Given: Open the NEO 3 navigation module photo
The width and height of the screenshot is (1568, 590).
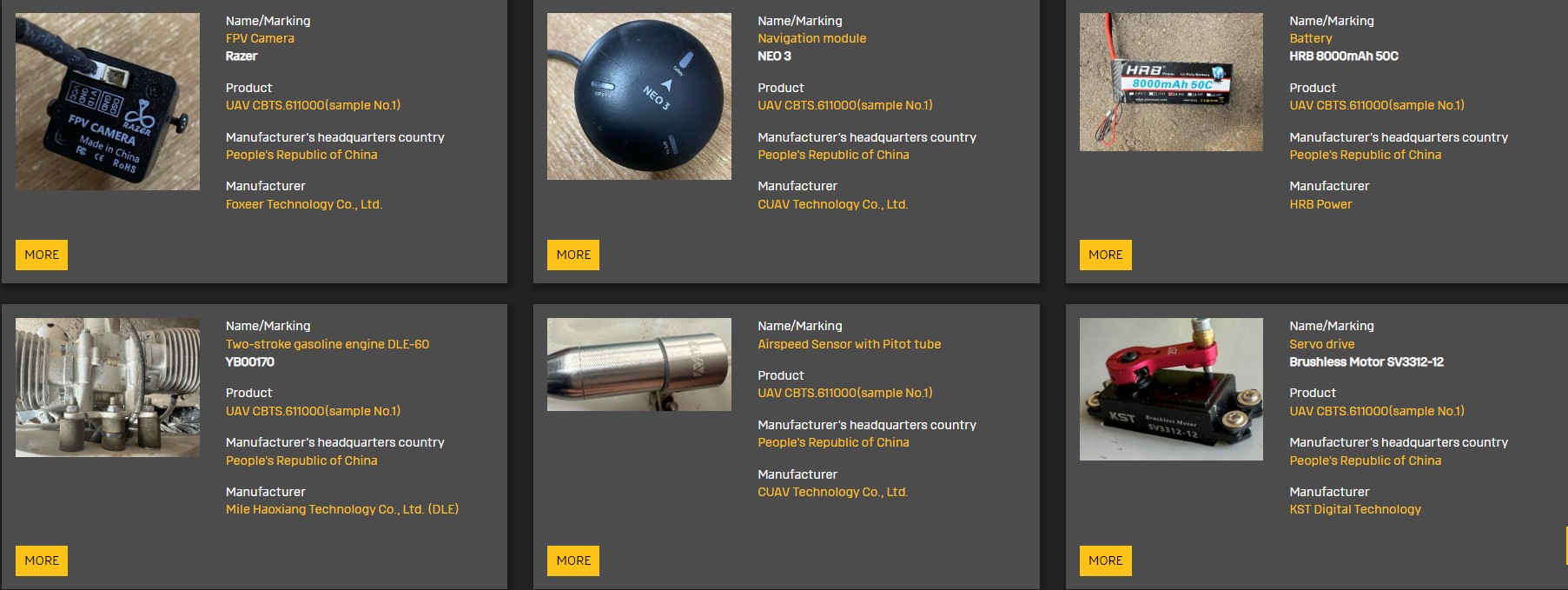Looking at the screenshot, I should [639, 96].
